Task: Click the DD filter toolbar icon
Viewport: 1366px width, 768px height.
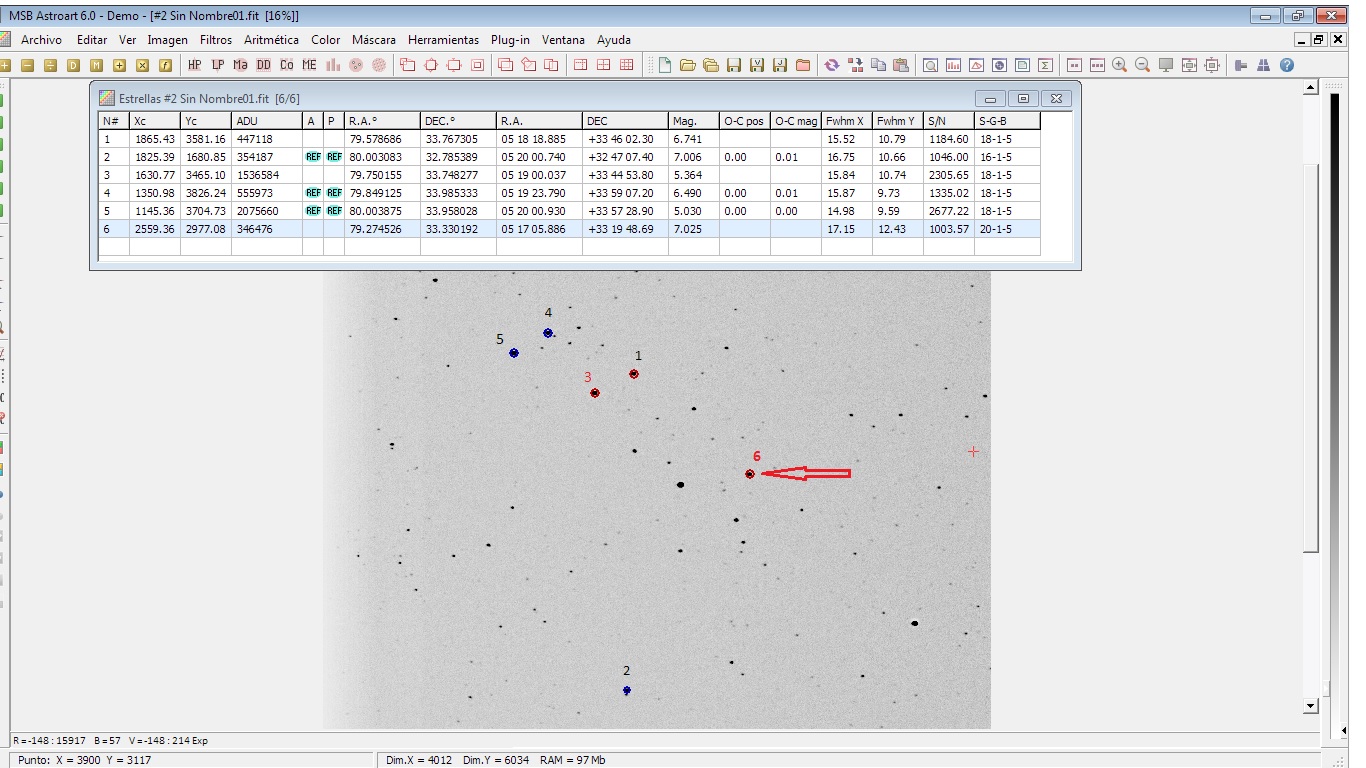Action: click(263, 65)
